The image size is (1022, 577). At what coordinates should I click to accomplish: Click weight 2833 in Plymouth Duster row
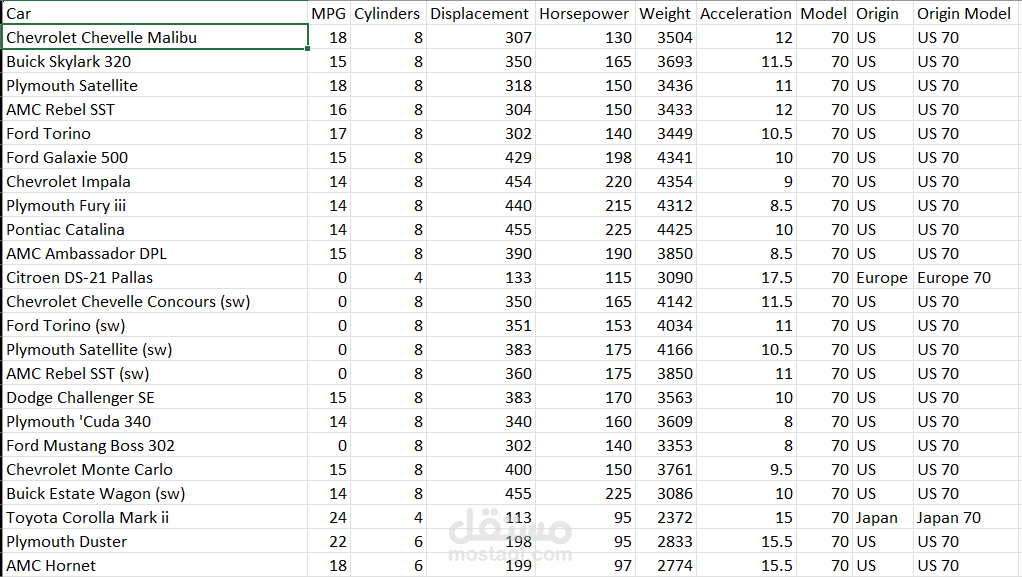click(666, 541)
